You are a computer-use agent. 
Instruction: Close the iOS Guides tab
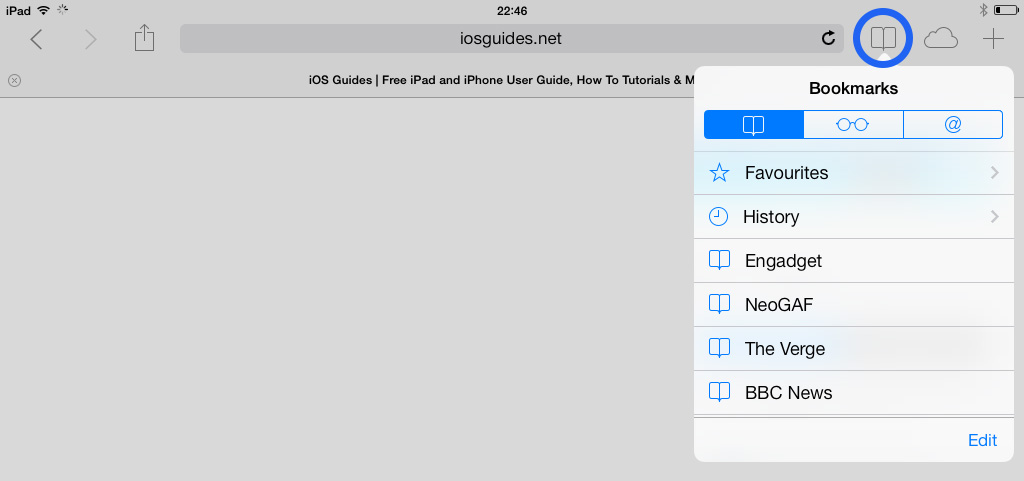pyautogui.click(x=14, y=80)
